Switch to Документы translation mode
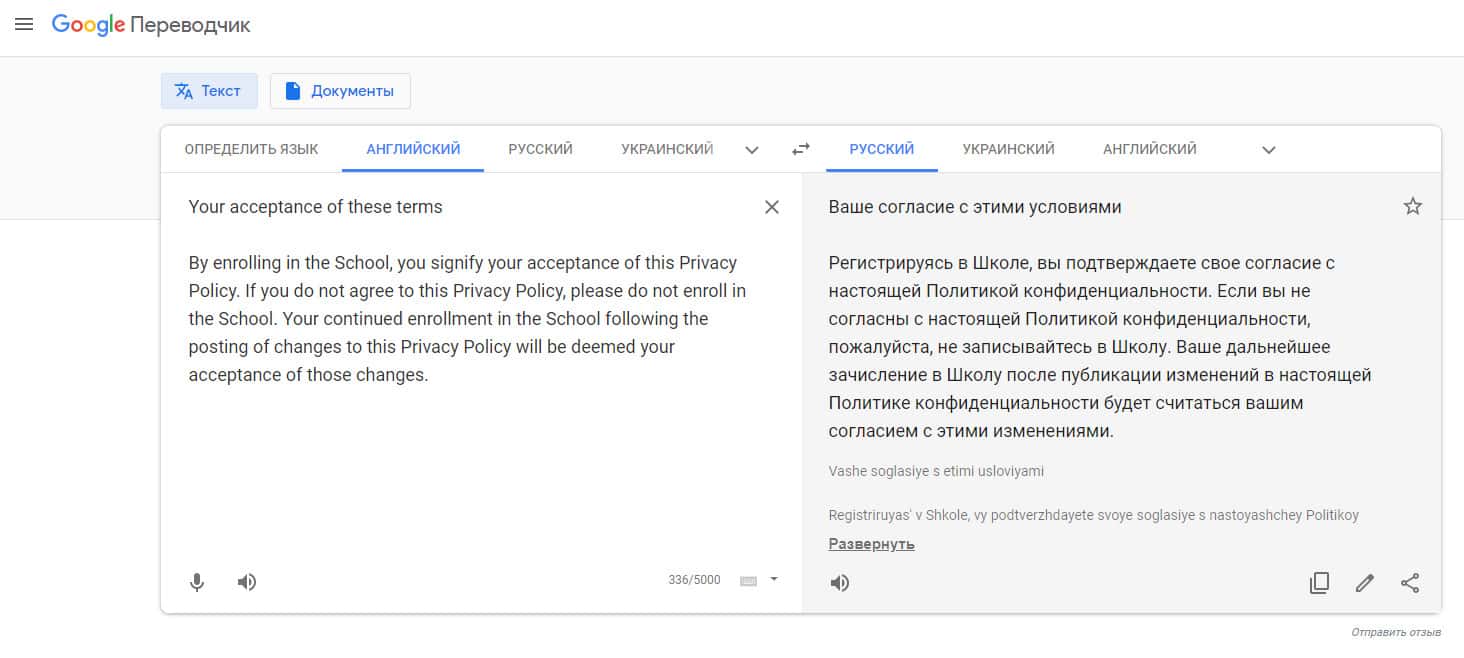1464x658 pixels. point(340,91)
